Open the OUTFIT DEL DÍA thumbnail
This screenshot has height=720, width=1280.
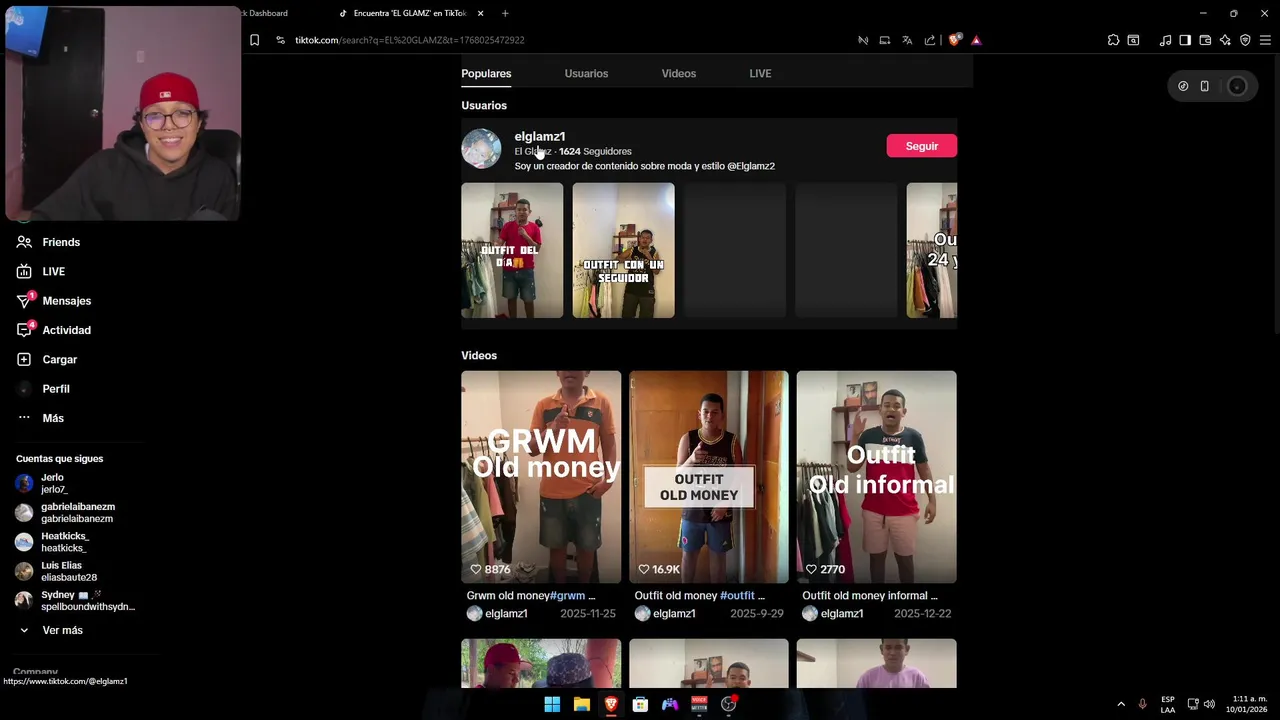click(x=512, y=250)
